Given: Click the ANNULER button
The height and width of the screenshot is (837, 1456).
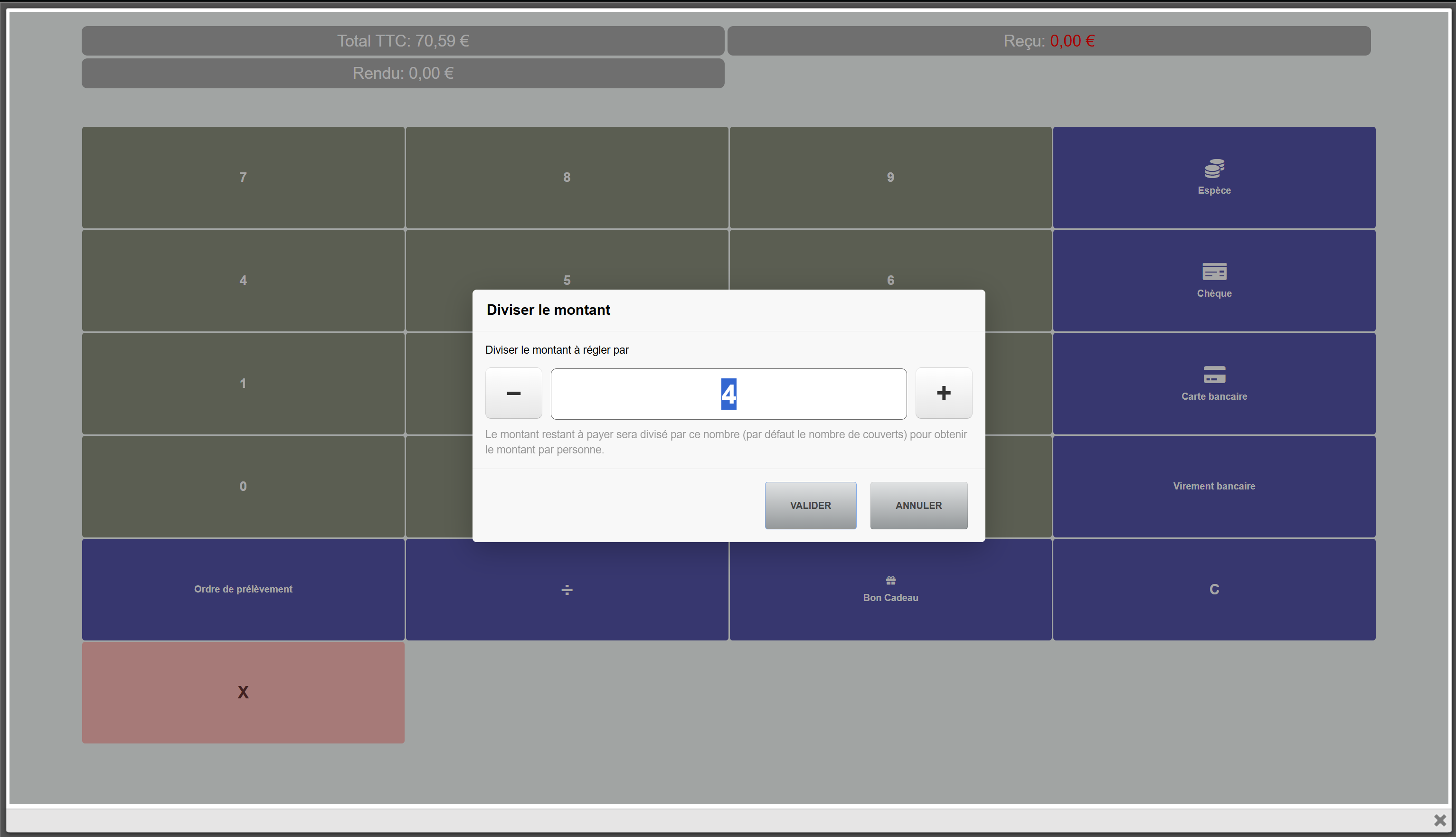Looking at the screenshot, I should click(x=918, y=505).
